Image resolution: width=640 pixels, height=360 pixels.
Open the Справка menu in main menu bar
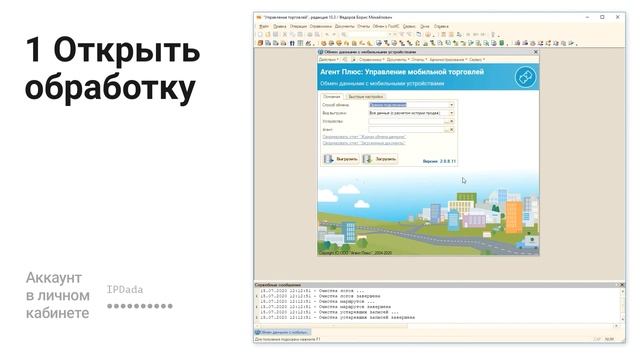tap(441, 26)
